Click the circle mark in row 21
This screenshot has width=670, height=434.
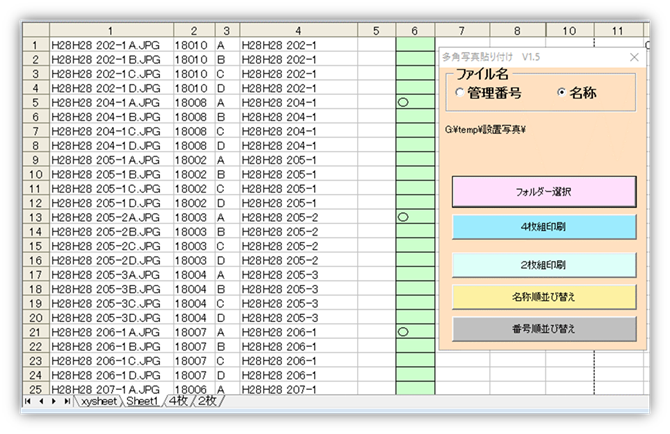(403, 331)
